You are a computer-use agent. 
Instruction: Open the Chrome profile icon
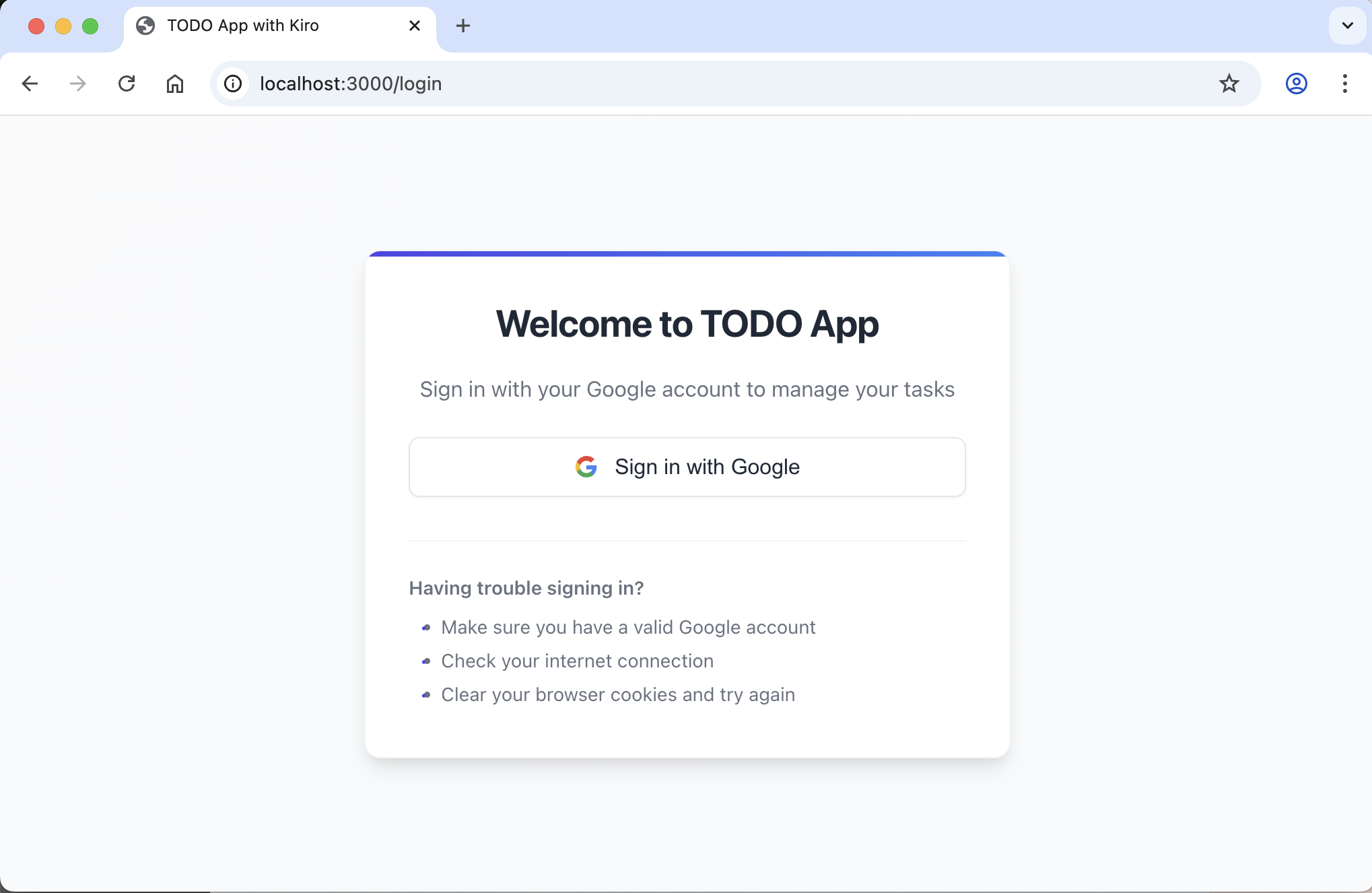point(1297,84)
